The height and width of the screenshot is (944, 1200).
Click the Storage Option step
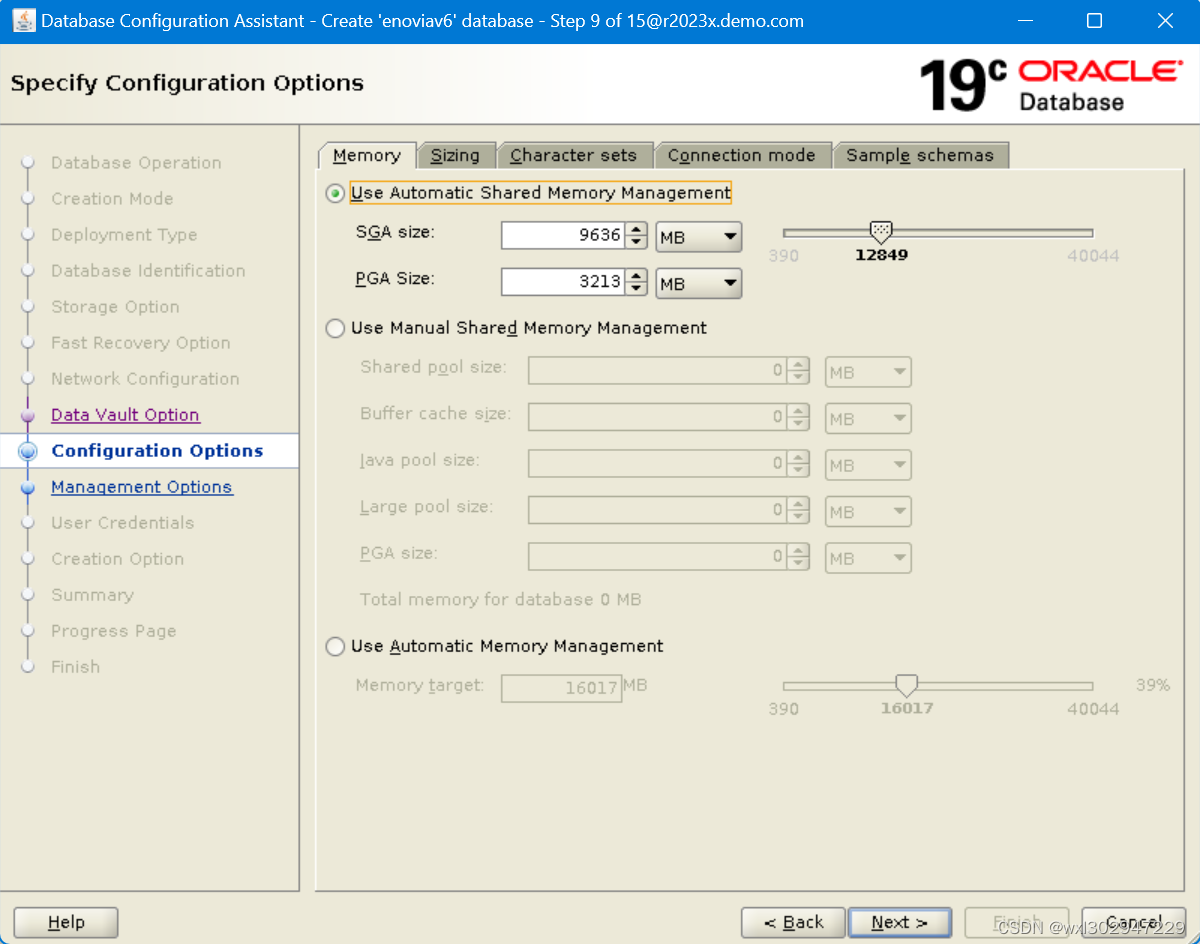[x=115, y=307]
